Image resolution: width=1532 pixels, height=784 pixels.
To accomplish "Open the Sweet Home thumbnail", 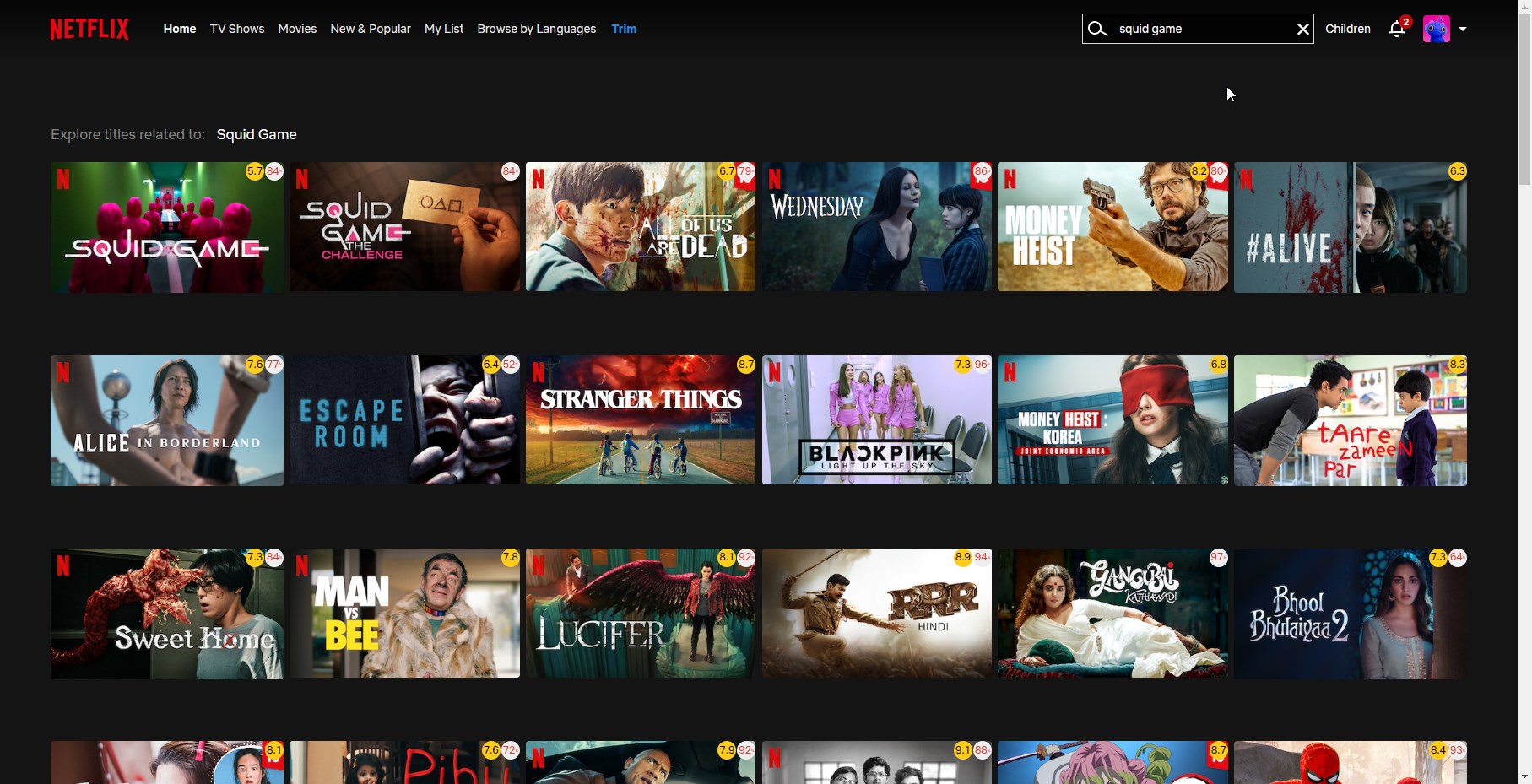I will pos(167,614).
